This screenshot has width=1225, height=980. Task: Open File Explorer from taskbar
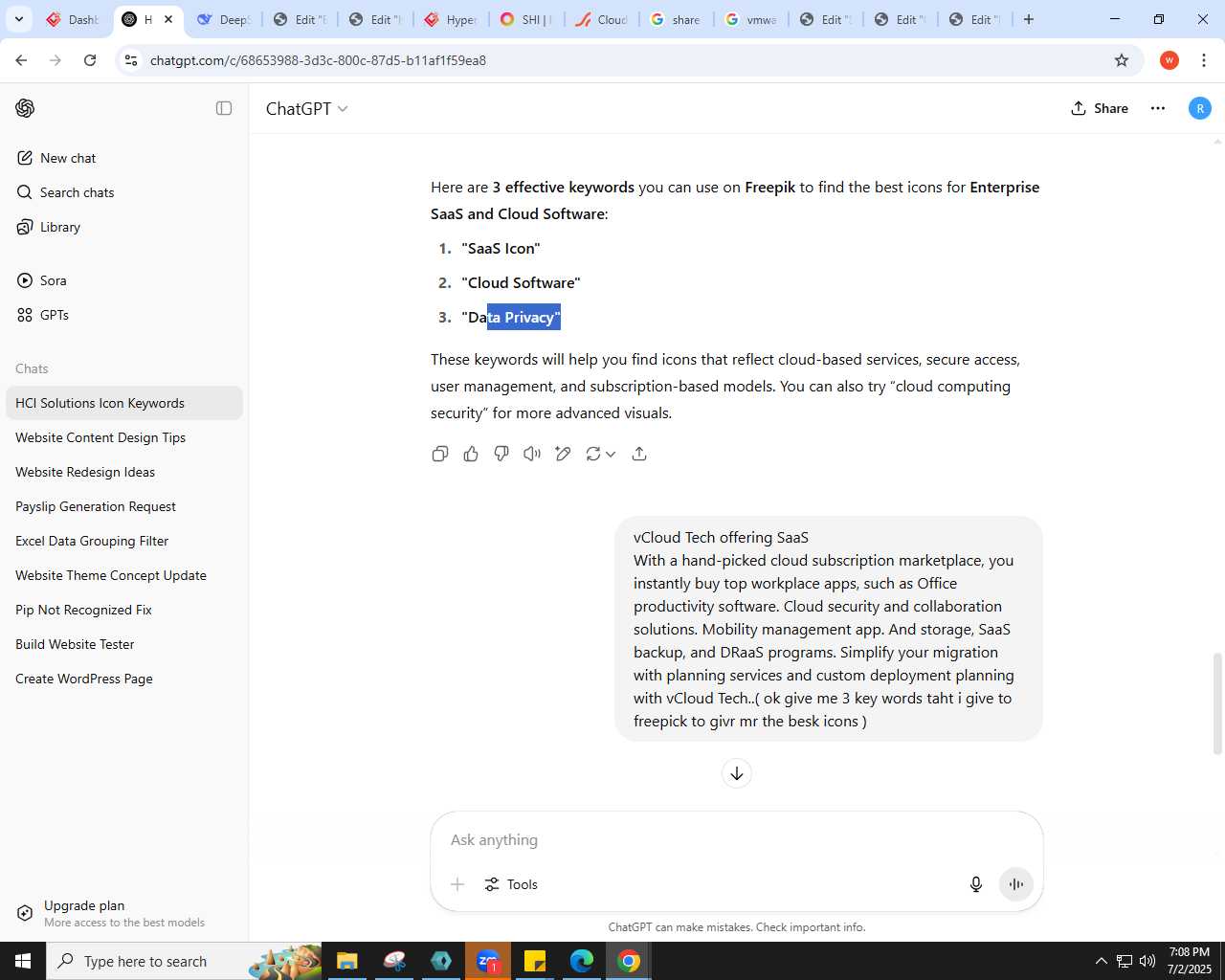click(x=346, y=961)
